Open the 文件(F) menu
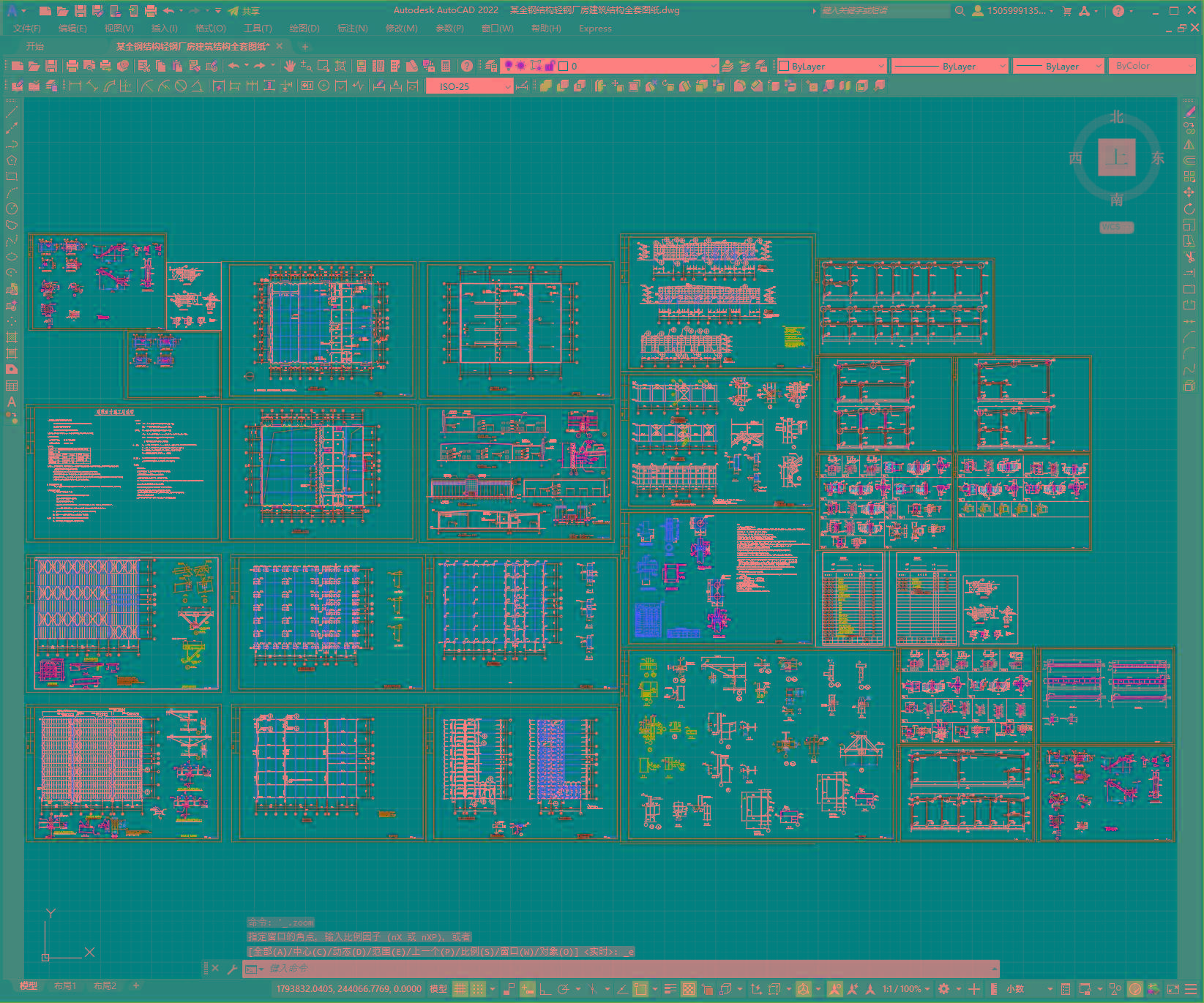Image resolution: width=1204 pixels, height=1003 pixels. click(27, 29)
